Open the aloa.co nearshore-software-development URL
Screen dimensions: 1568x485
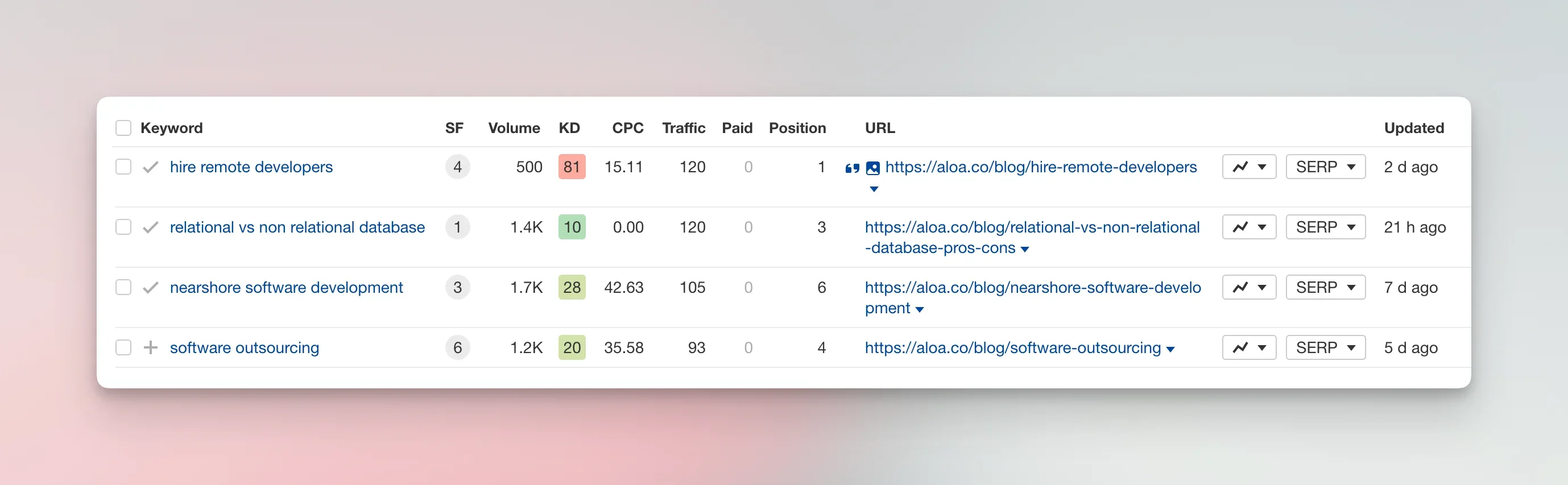(1032, 287)
